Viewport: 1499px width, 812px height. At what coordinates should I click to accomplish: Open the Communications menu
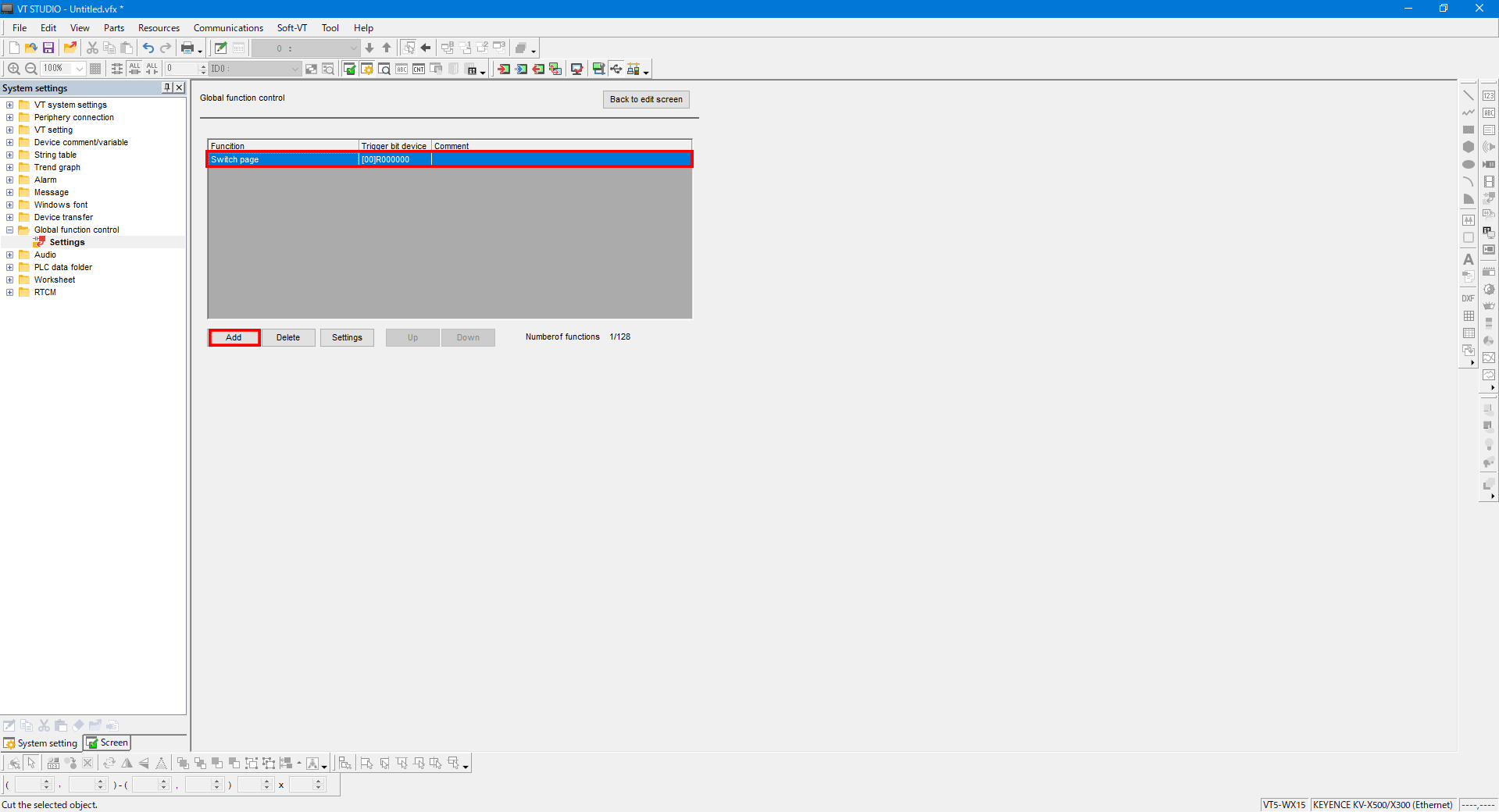click(228, 28)
